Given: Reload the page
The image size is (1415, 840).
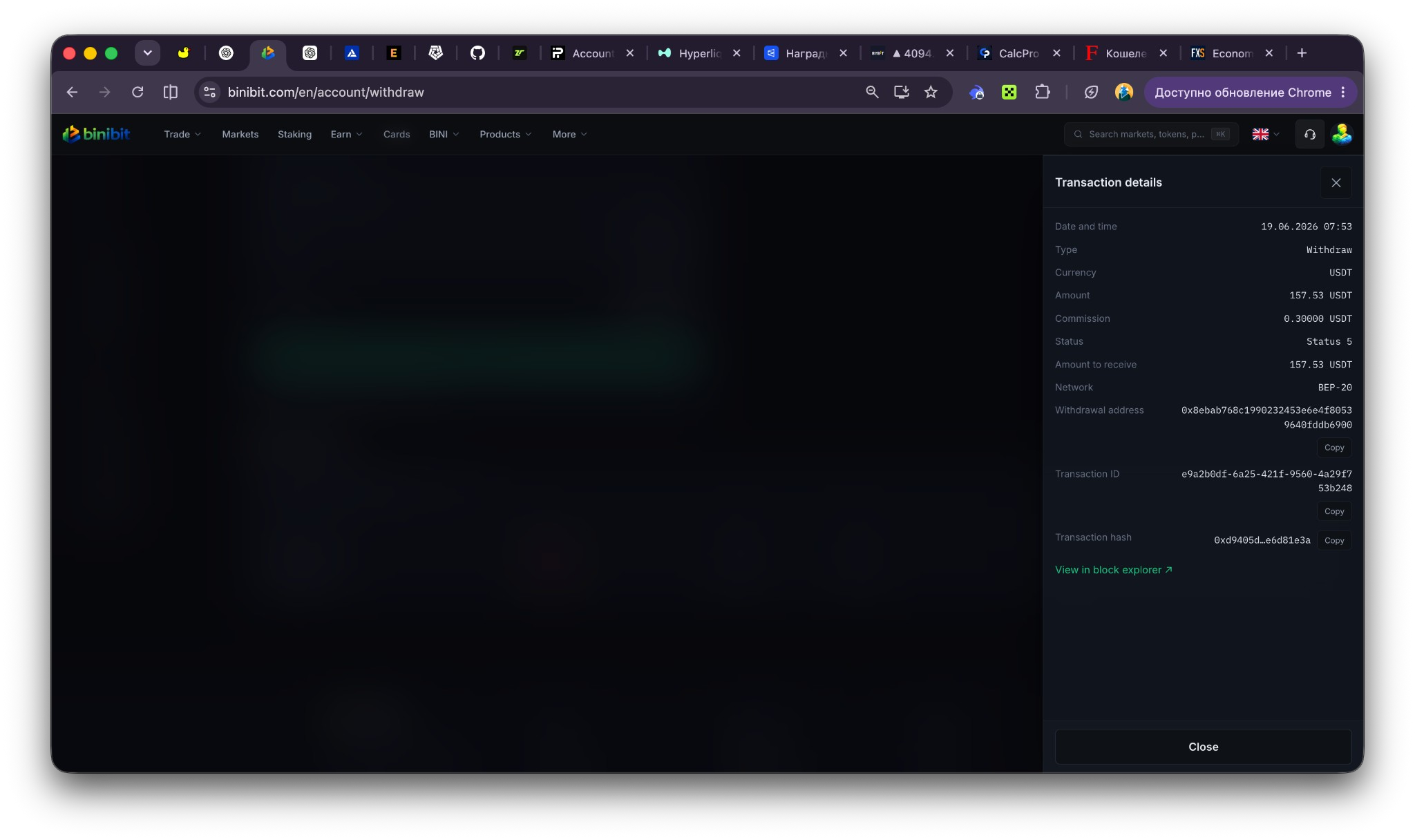Looking at the screenshot, I should pyautogui.click(x=137, y=92).
